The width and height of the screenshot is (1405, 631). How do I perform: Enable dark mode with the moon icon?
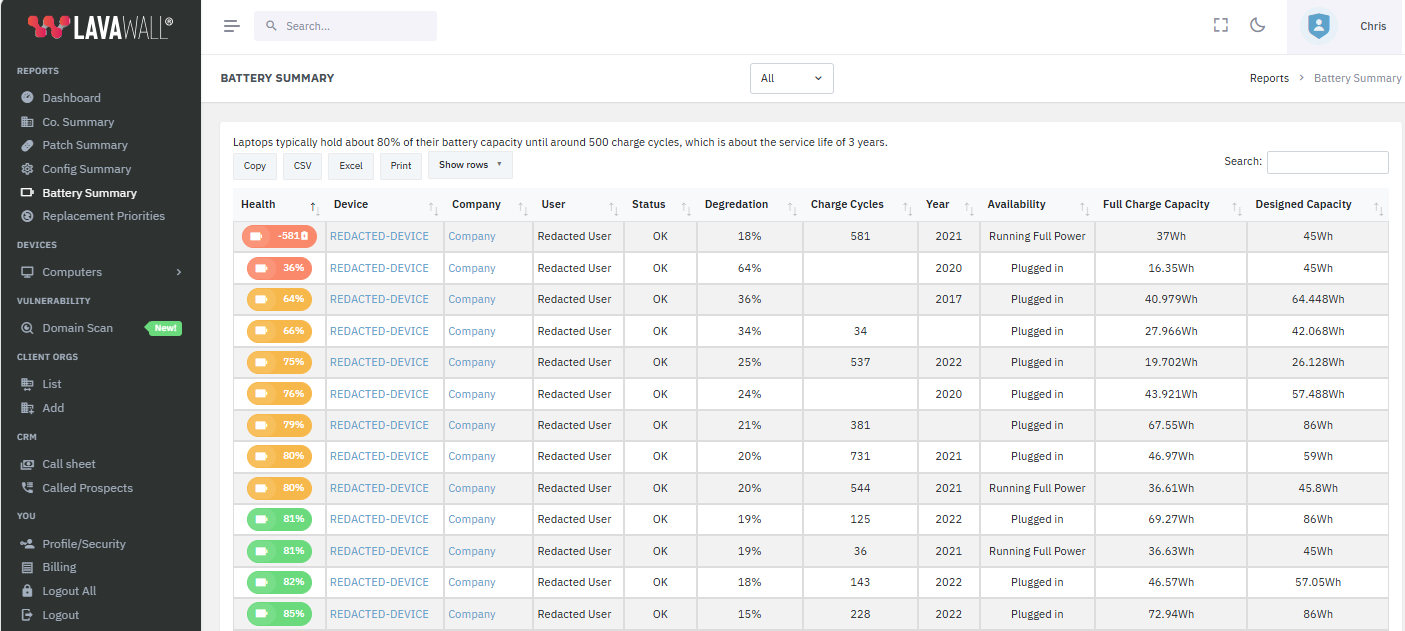click(x=1257, y=25)
